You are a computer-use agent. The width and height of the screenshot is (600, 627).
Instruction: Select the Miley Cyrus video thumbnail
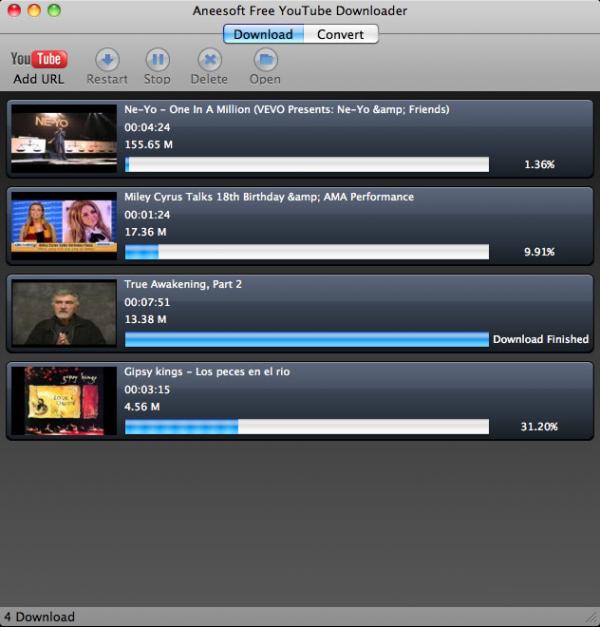point(64,226)
